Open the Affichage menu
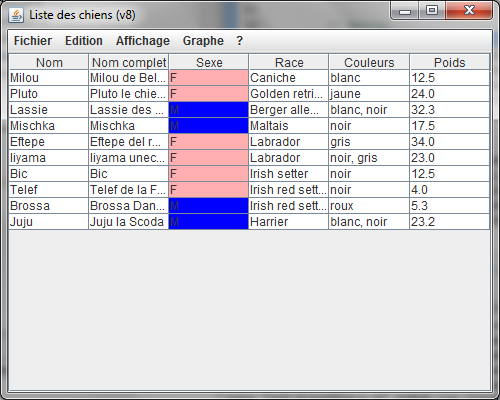 (143, 41)
